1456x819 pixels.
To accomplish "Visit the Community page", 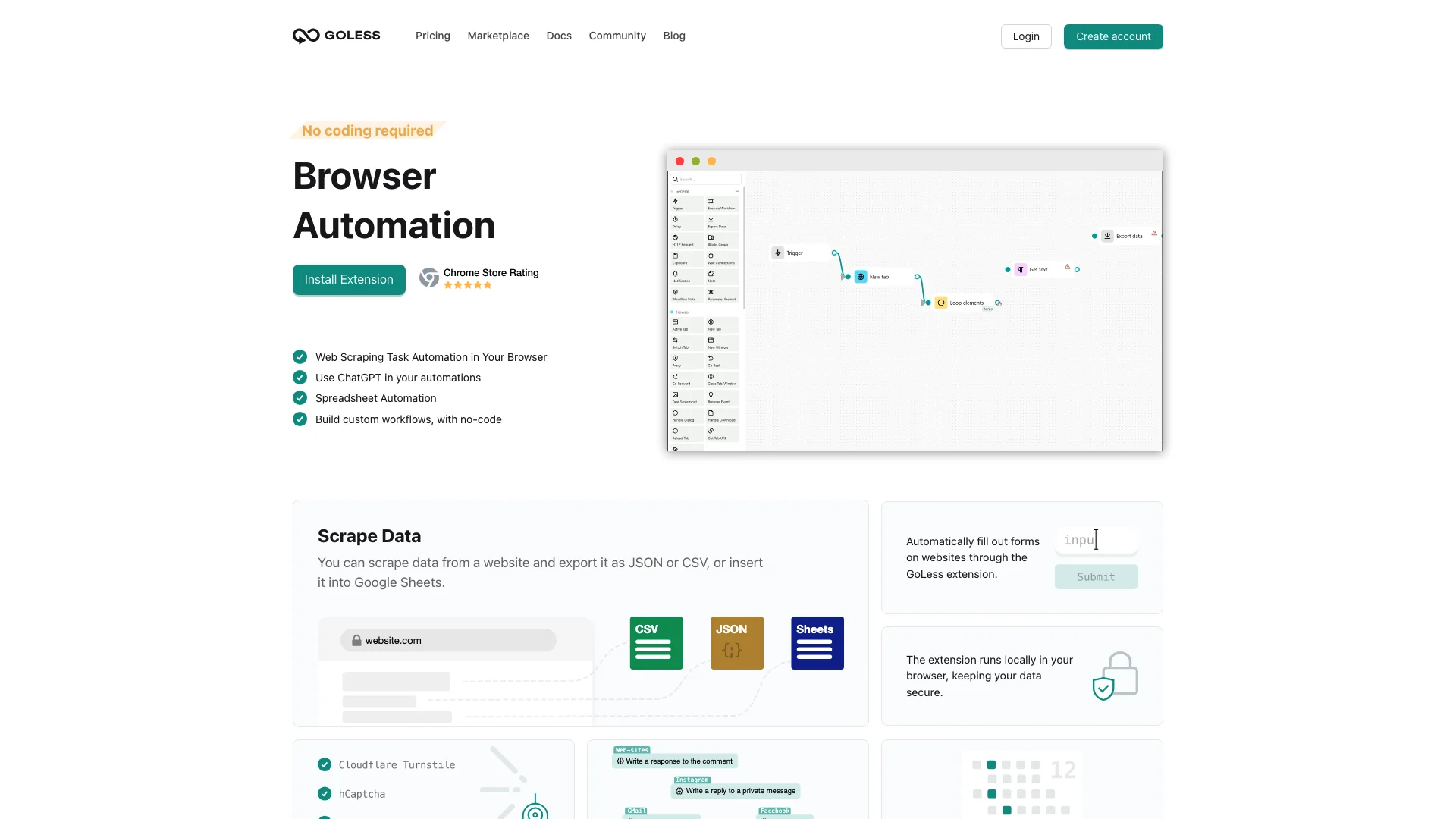I will click(617, 36).
